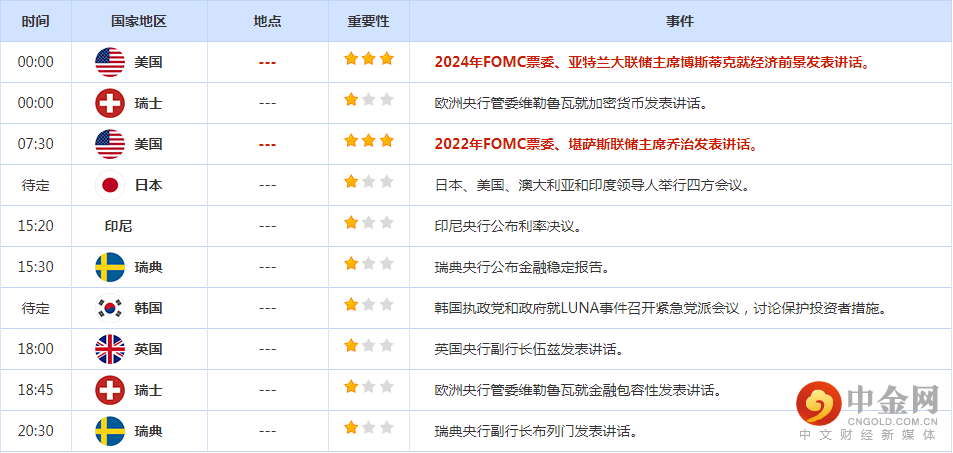Open the 2022年FOMC票委 乔治 speech event
The width and height of the screenshot is (953, 453).
(596, 144)
